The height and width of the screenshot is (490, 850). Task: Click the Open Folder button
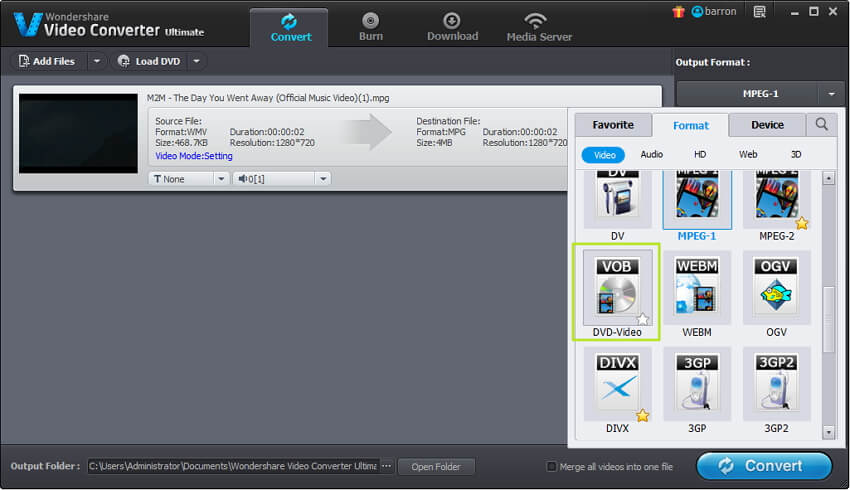point(436,467)
